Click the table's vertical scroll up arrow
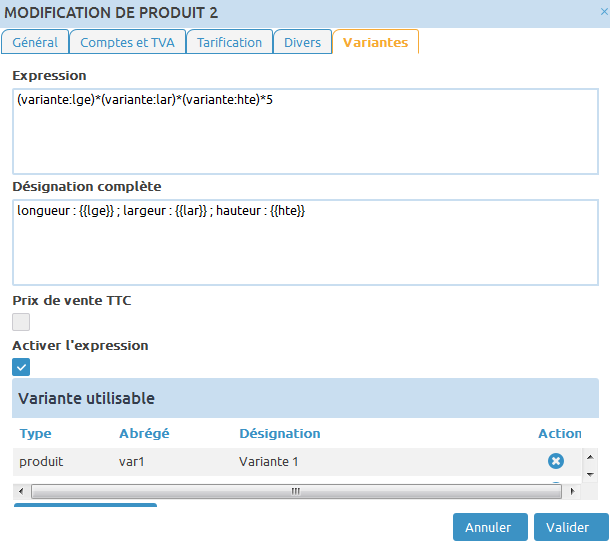This screenshot has height=544, width=610. click(590, 454)
